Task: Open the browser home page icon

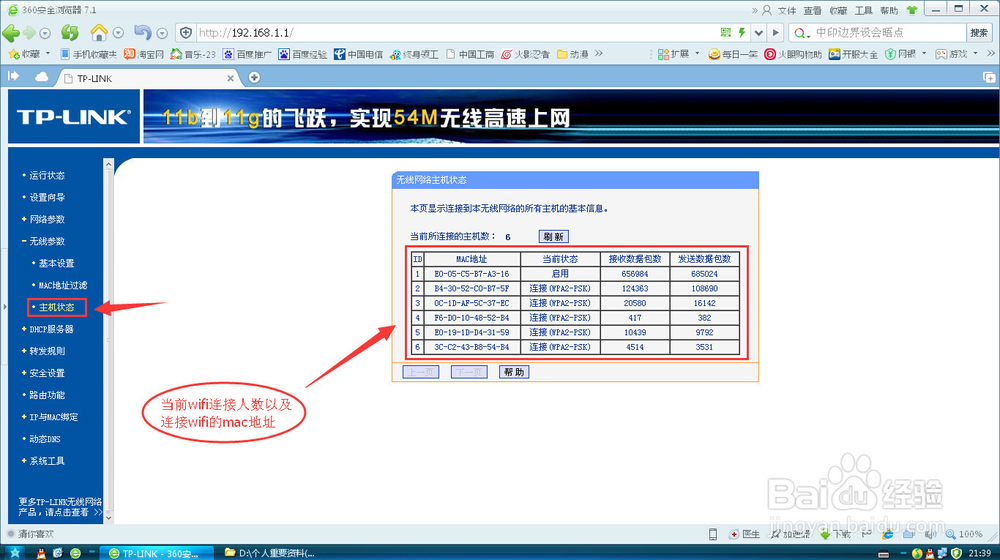Action: coord(99,32)
